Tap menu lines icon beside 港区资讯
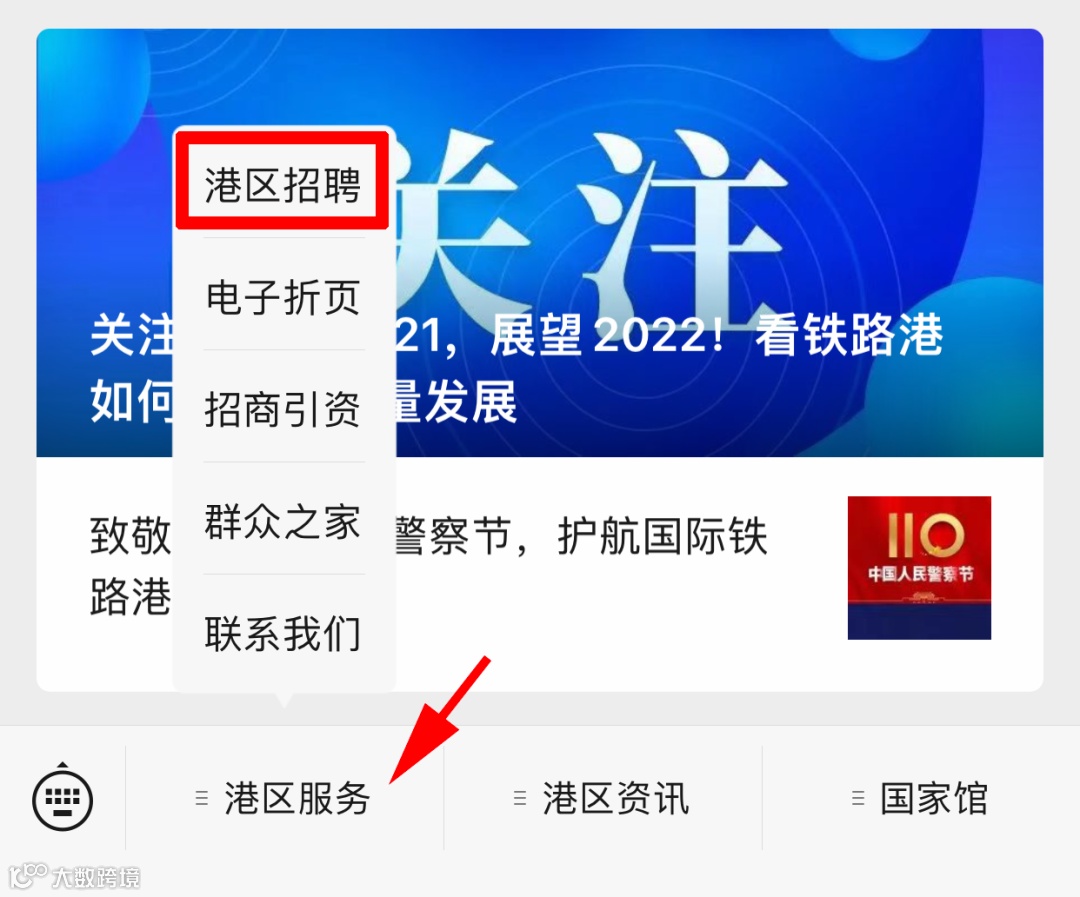This screenshot has width=1080, height=897. point(520,798)
